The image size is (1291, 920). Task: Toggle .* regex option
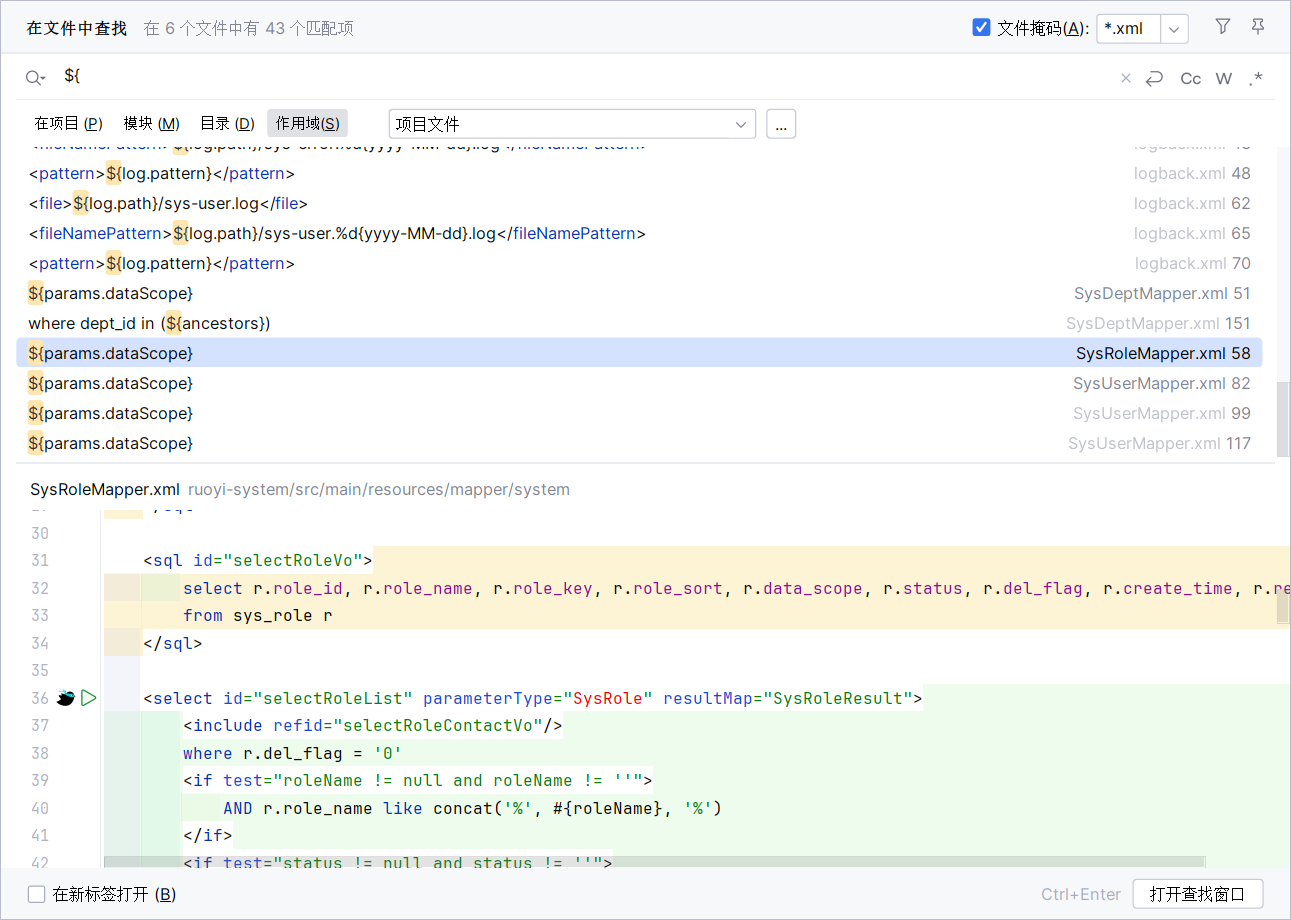coord(1256,78)
